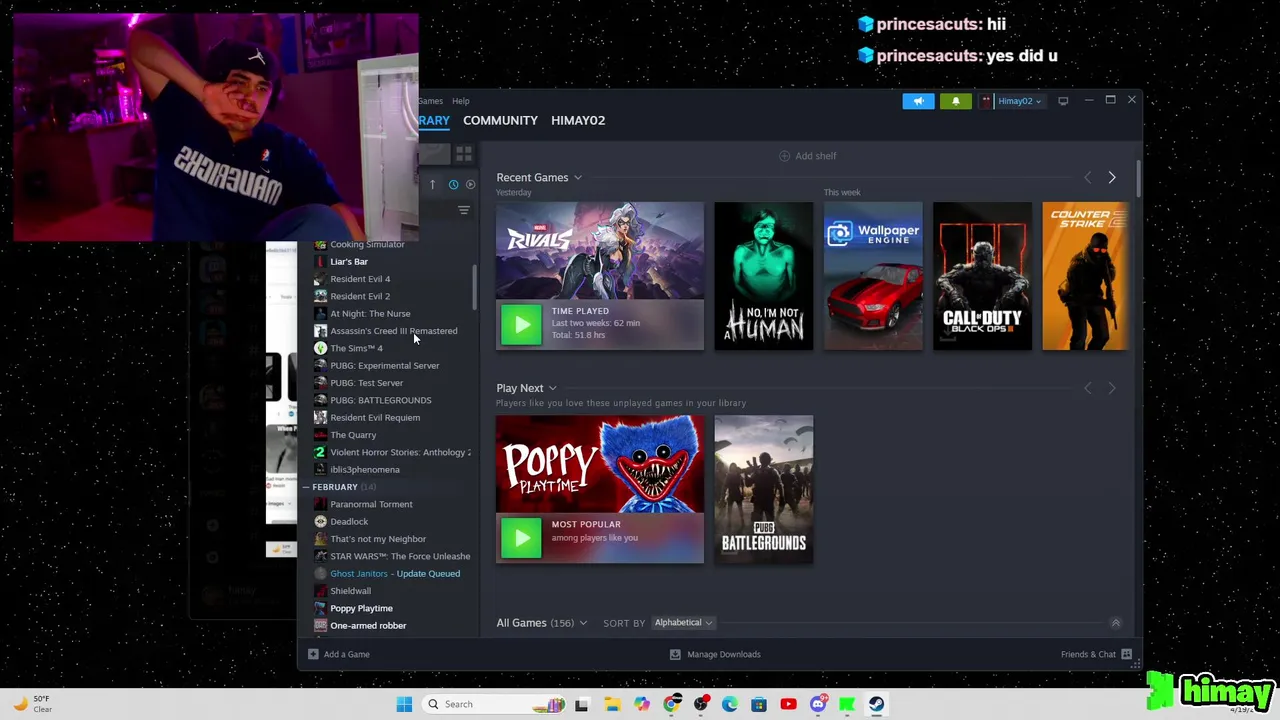Open Sort By Alphabetical dropdown
Image resolution: width=1280 pixels, height=720 pixels.
(683, 623)
